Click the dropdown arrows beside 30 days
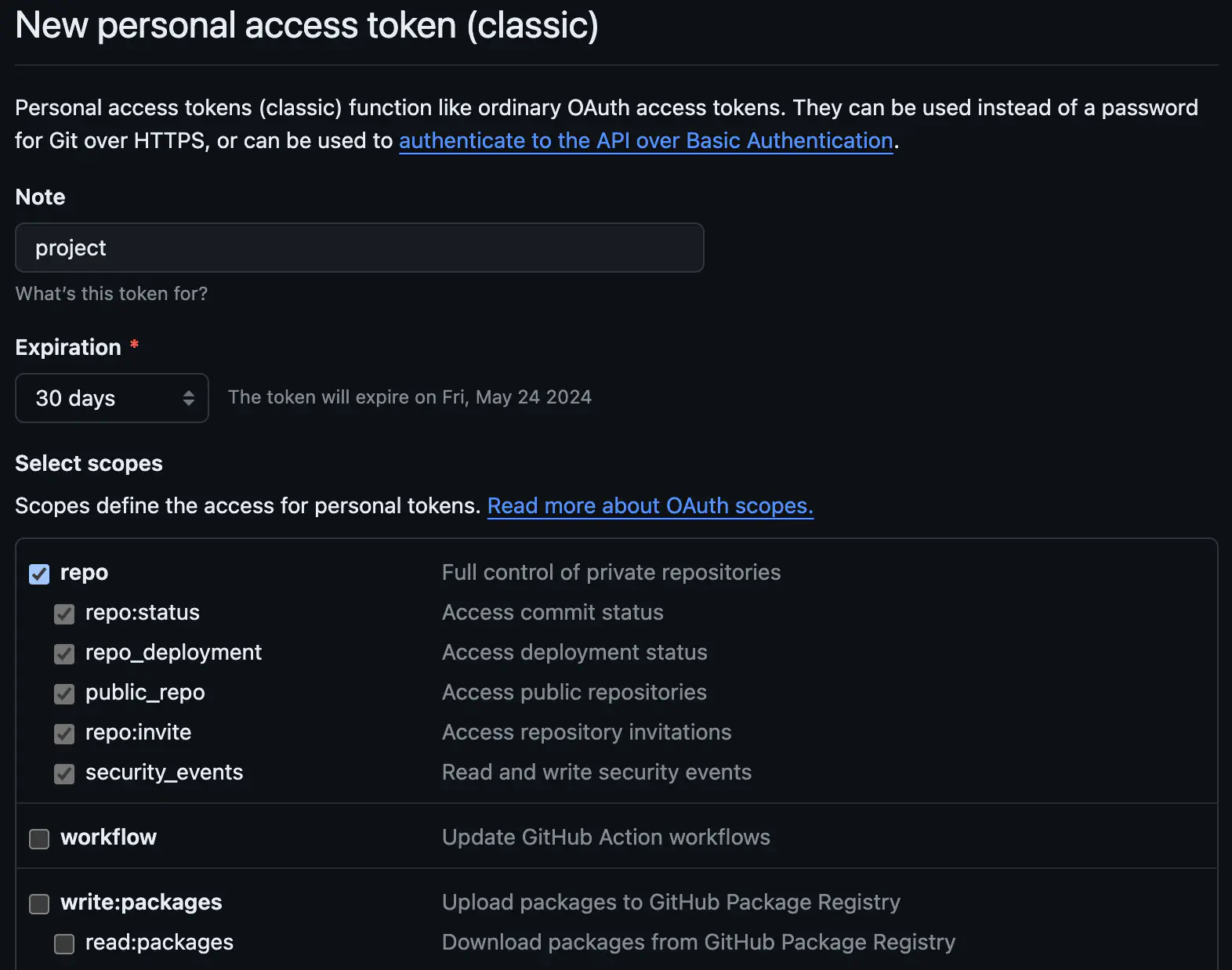 point(188,398)
